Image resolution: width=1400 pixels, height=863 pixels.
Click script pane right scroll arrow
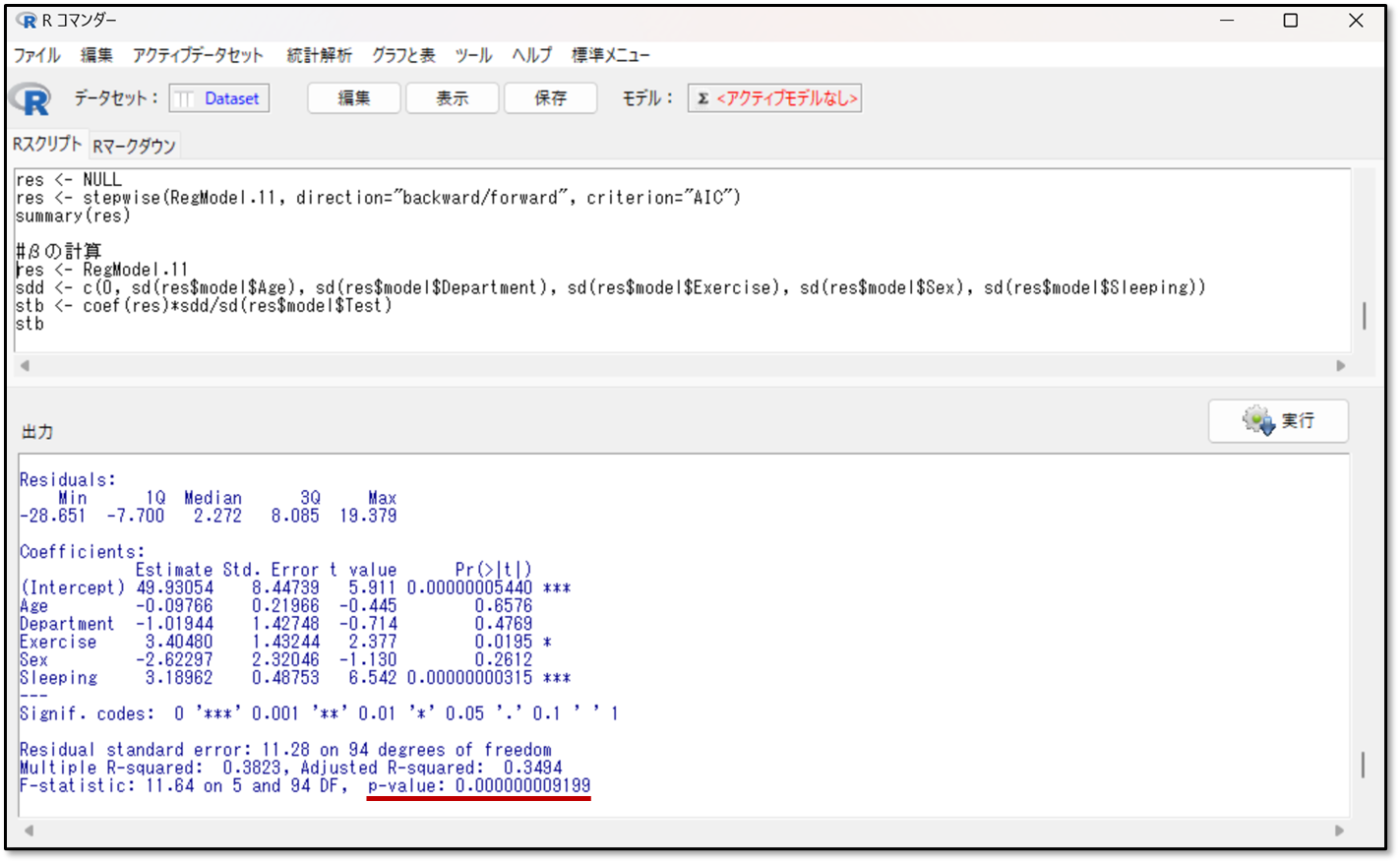(1340, 365)
